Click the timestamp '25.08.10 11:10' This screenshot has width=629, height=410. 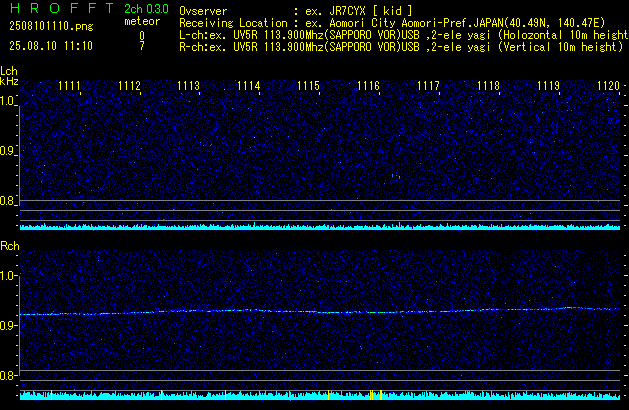(x=51, y=46)
